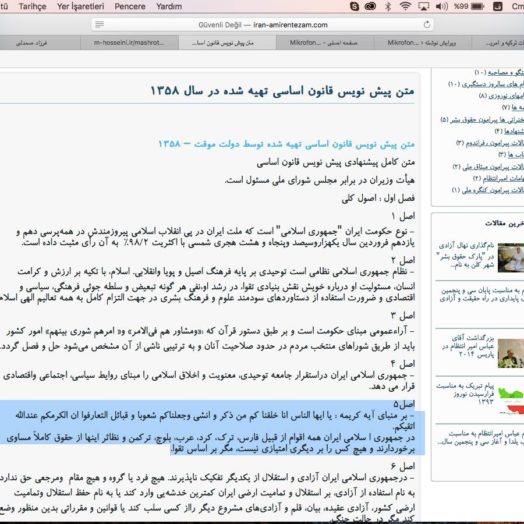Click the heading متن کامل پیشنهادی پیش نویس قانون اساسی

(336, 162)
